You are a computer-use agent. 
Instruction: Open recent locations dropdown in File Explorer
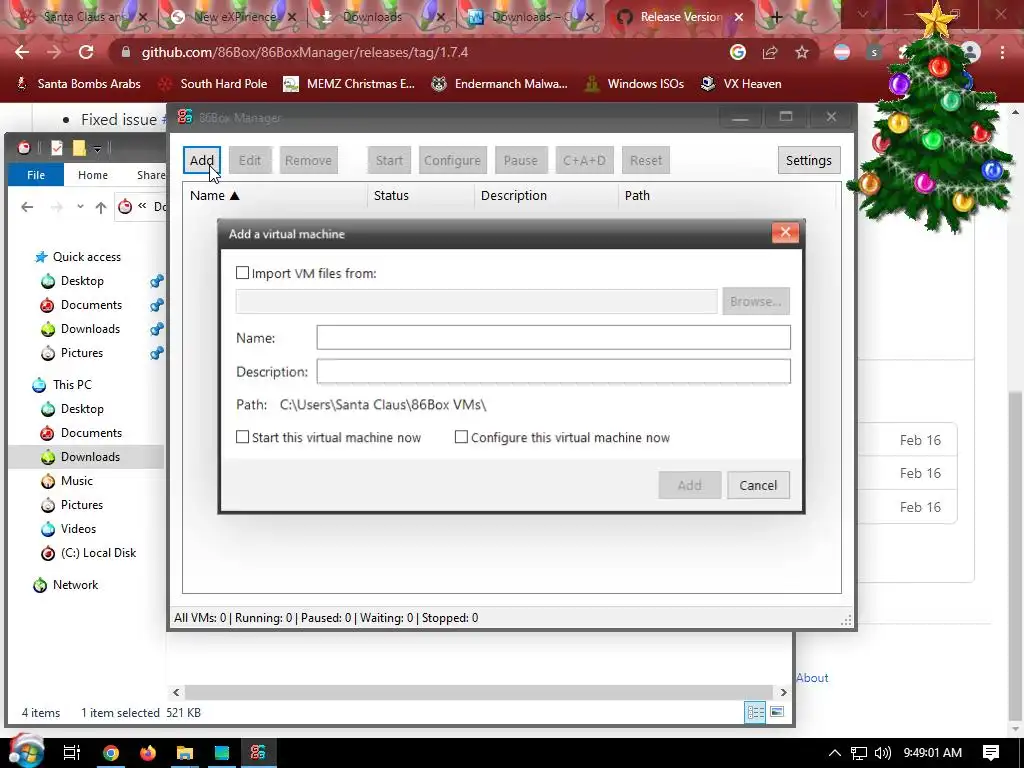[80, 207]
